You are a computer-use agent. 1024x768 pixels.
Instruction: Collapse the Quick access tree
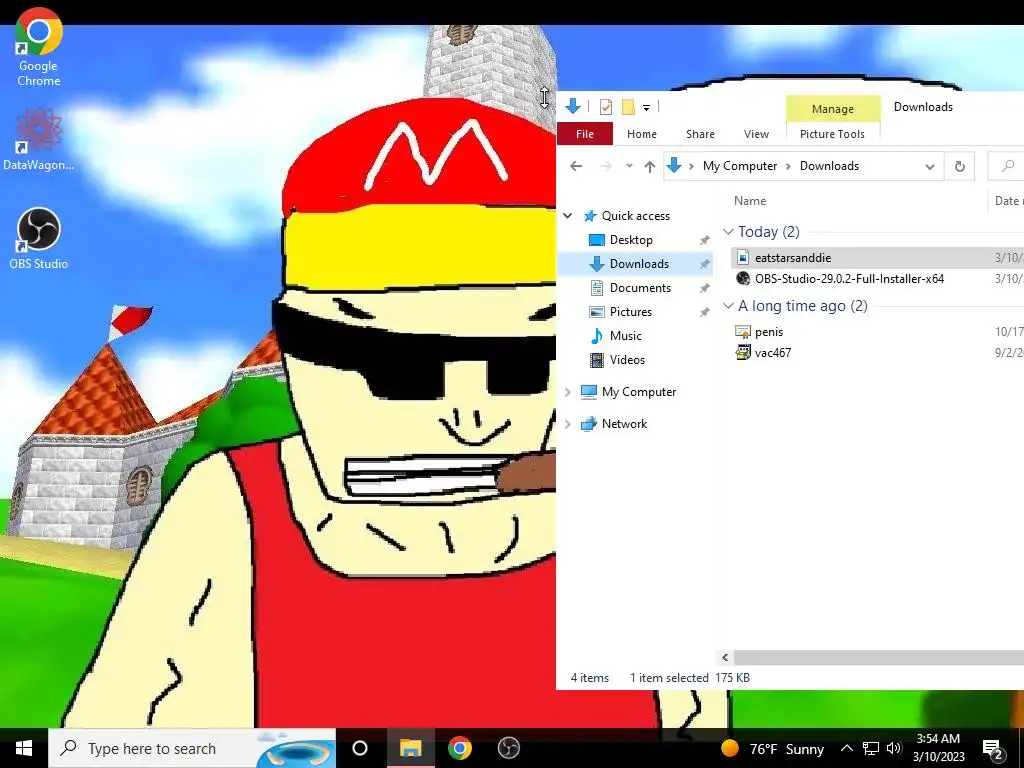click(568, 216)
